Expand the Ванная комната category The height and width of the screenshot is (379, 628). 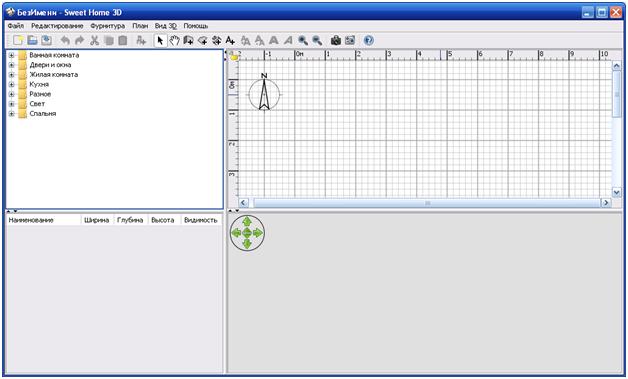coord(11,55)
